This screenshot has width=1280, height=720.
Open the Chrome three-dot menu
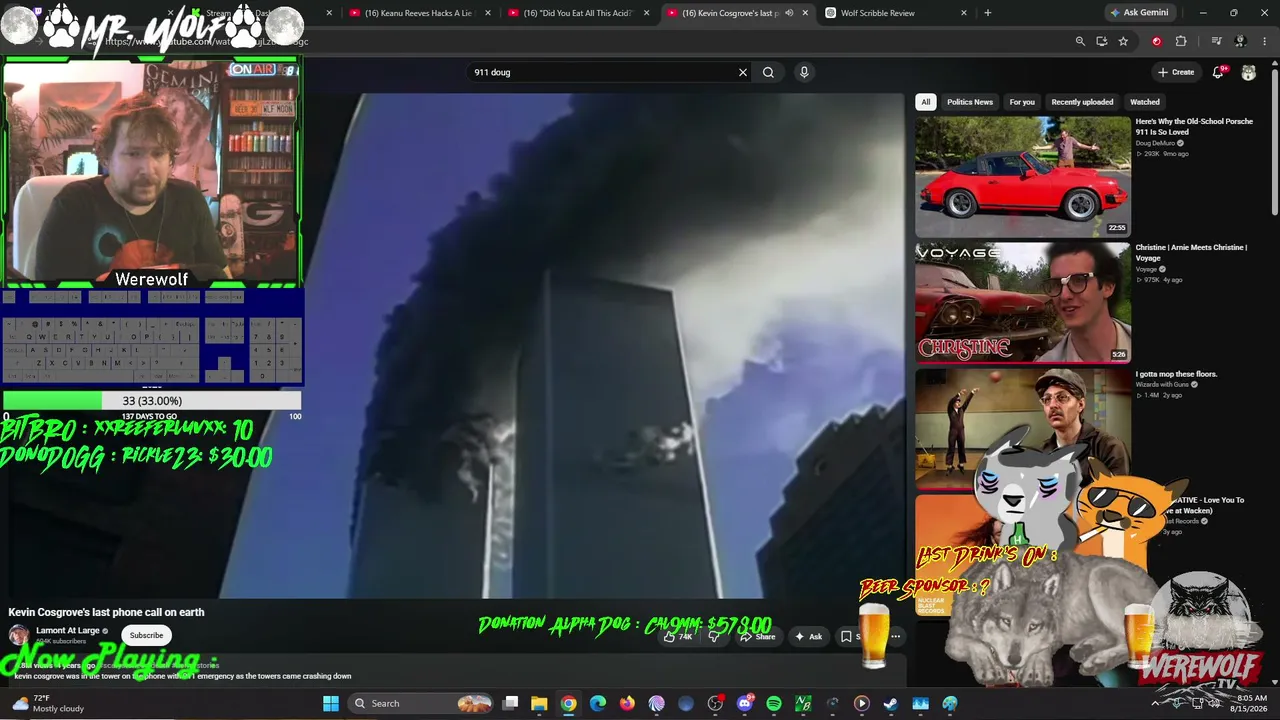[x=1264, y=41]
